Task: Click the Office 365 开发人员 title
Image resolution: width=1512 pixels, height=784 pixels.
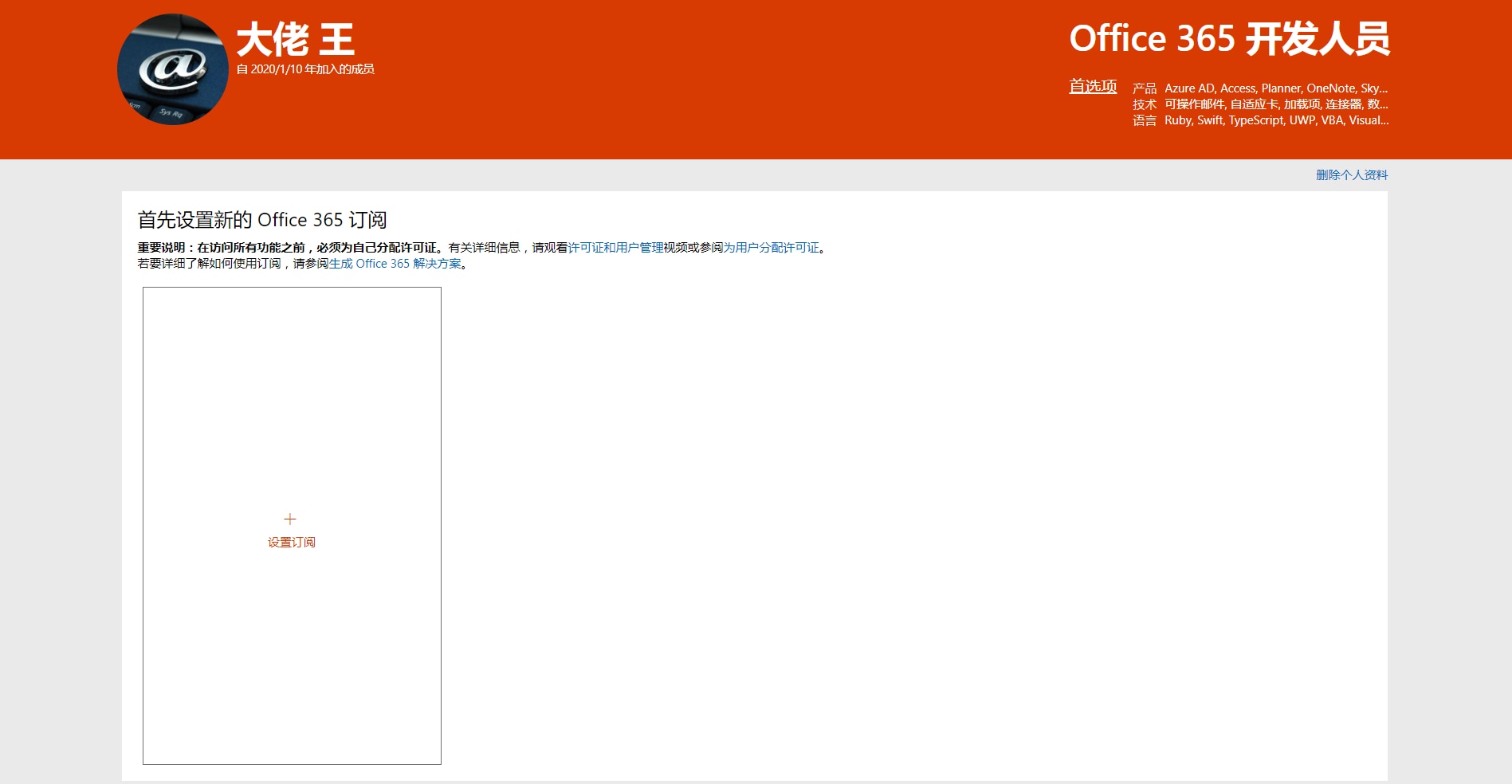Action: (x=1229, y=39)
